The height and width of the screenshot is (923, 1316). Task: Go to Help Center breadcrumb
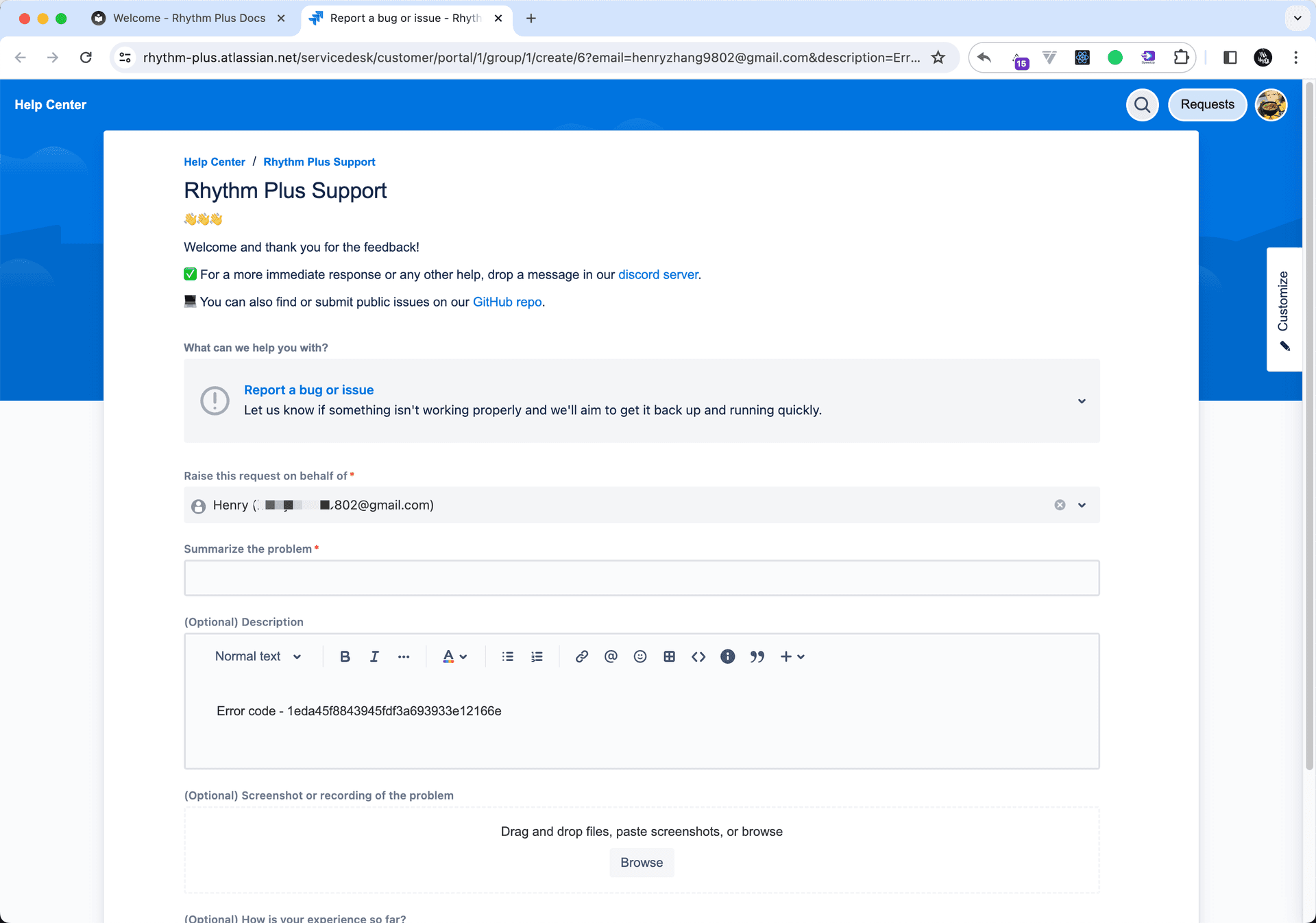215,162
